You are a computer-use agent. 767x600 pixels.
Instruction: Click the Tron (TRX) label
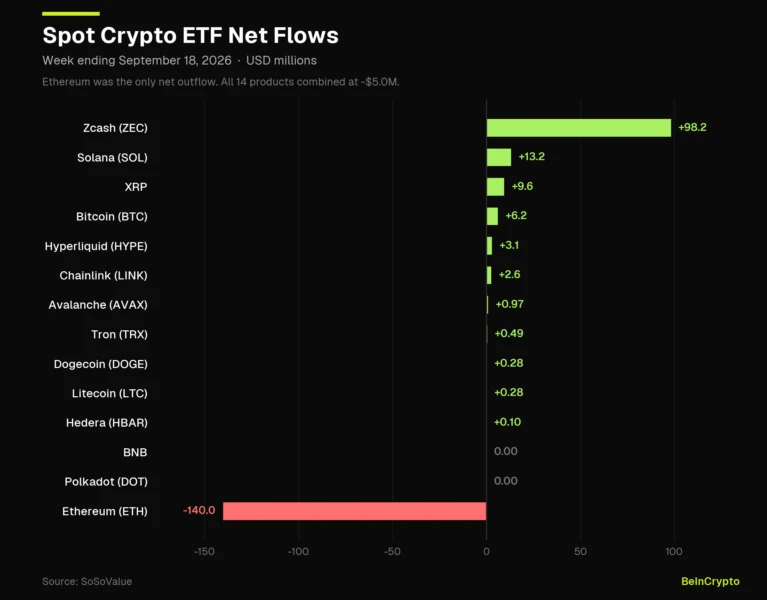coord(119,334)
